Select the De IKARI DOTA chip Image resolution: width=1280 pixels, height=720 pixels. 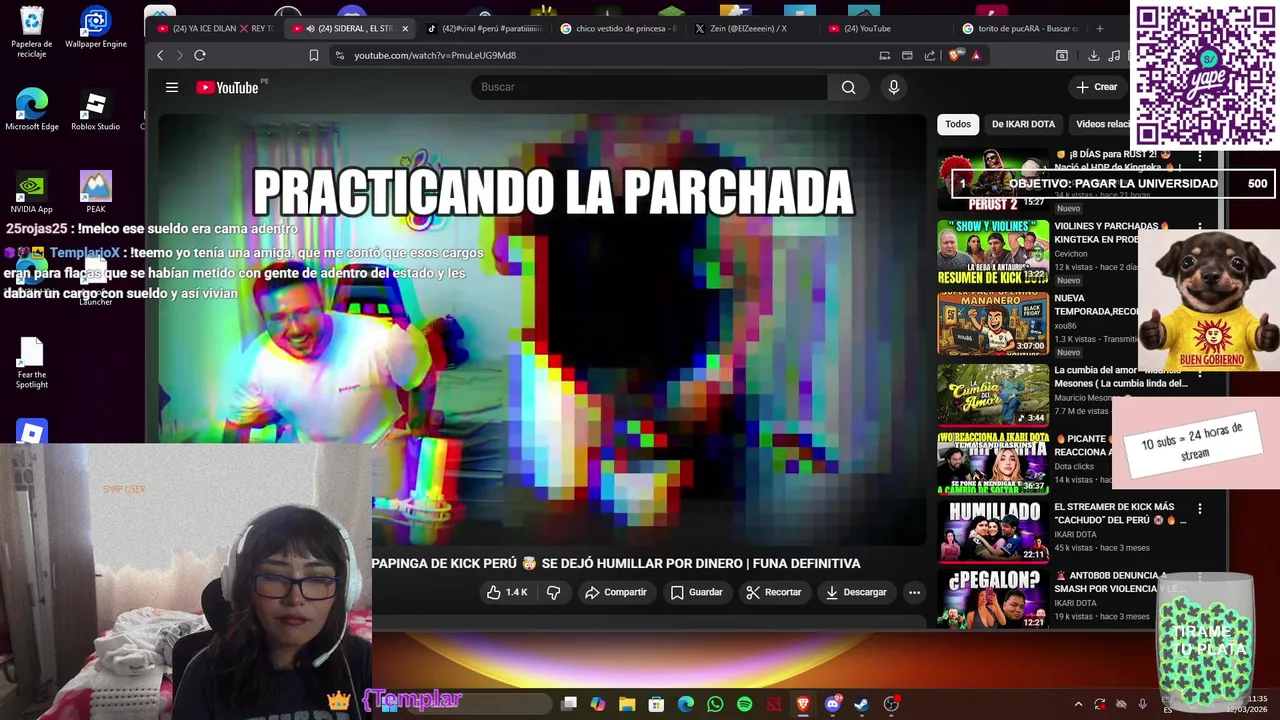(x=1023, y=124)
